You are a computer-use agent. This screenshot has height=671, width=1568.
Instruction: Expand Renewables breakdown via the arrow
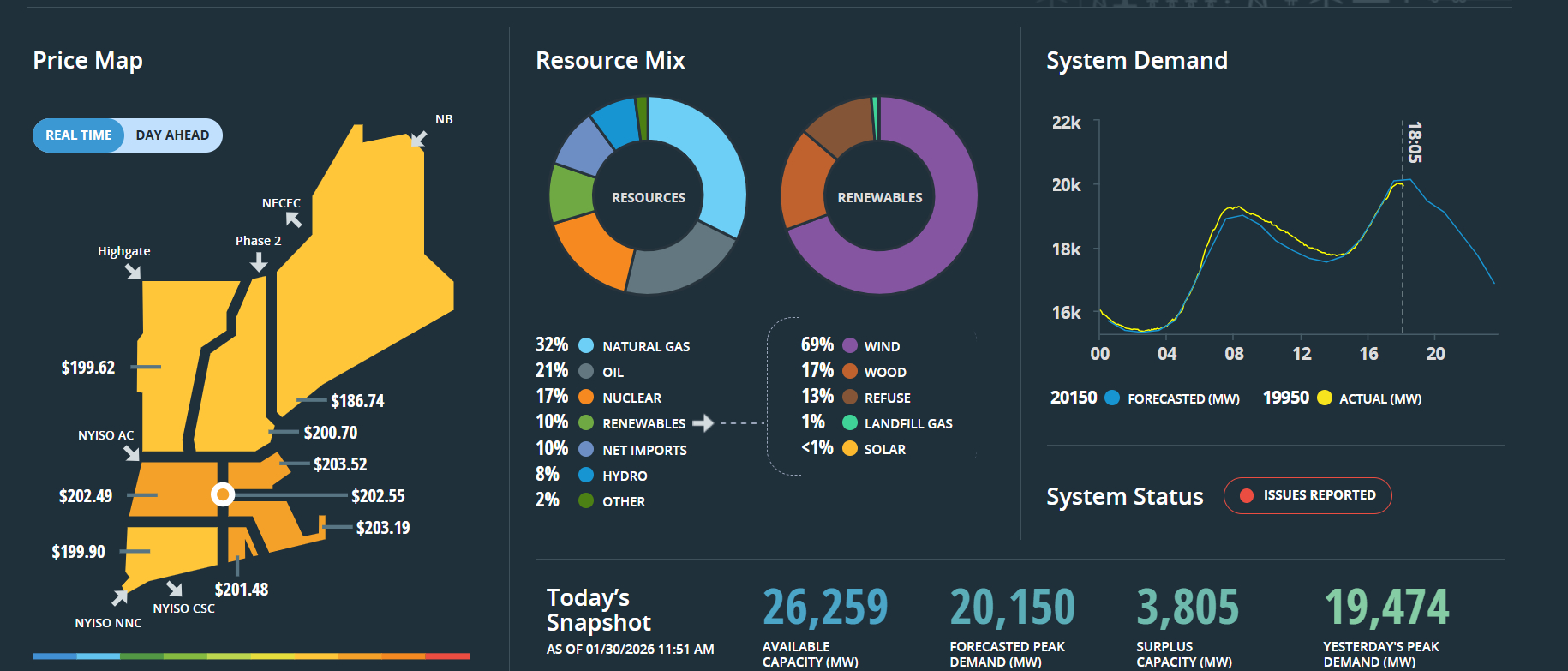coord(703,423)
